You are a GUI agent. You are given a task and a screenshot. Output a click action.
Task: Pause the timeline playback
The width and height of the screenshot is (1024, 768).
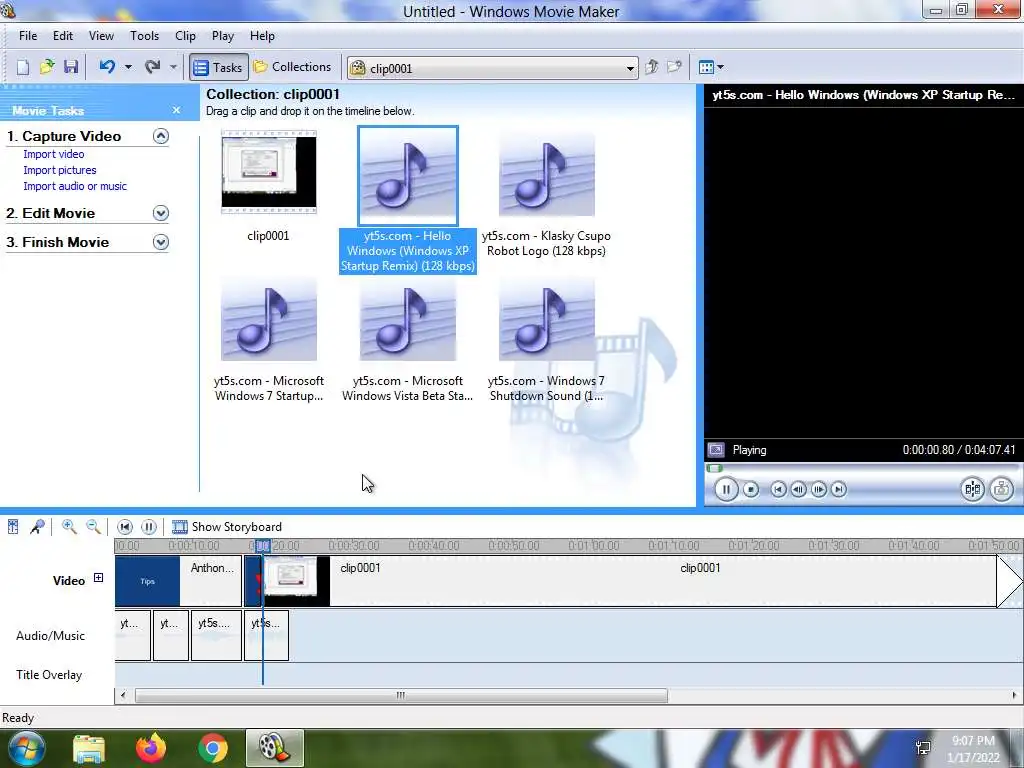coord(149,526)
